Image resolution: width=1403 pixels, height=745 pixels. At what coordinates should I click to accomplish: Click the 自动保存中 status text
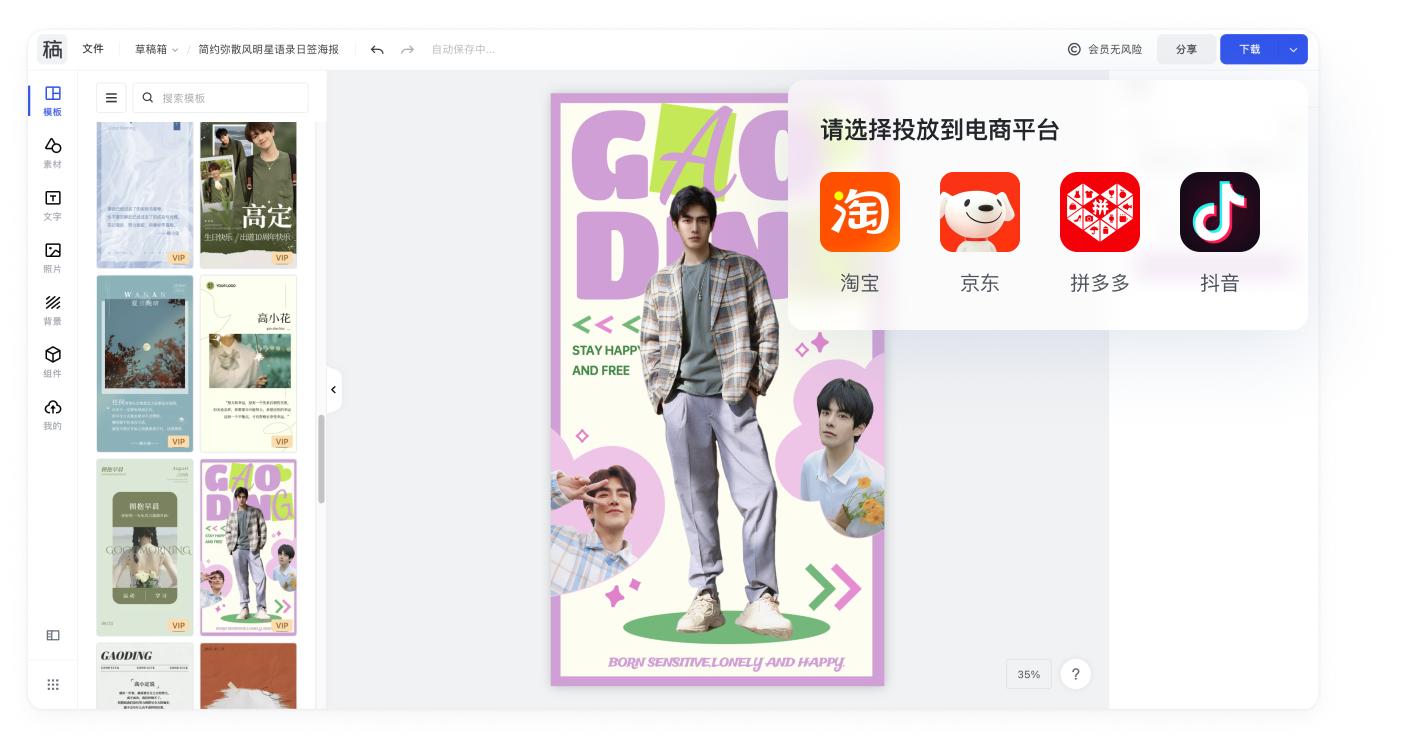463,49
